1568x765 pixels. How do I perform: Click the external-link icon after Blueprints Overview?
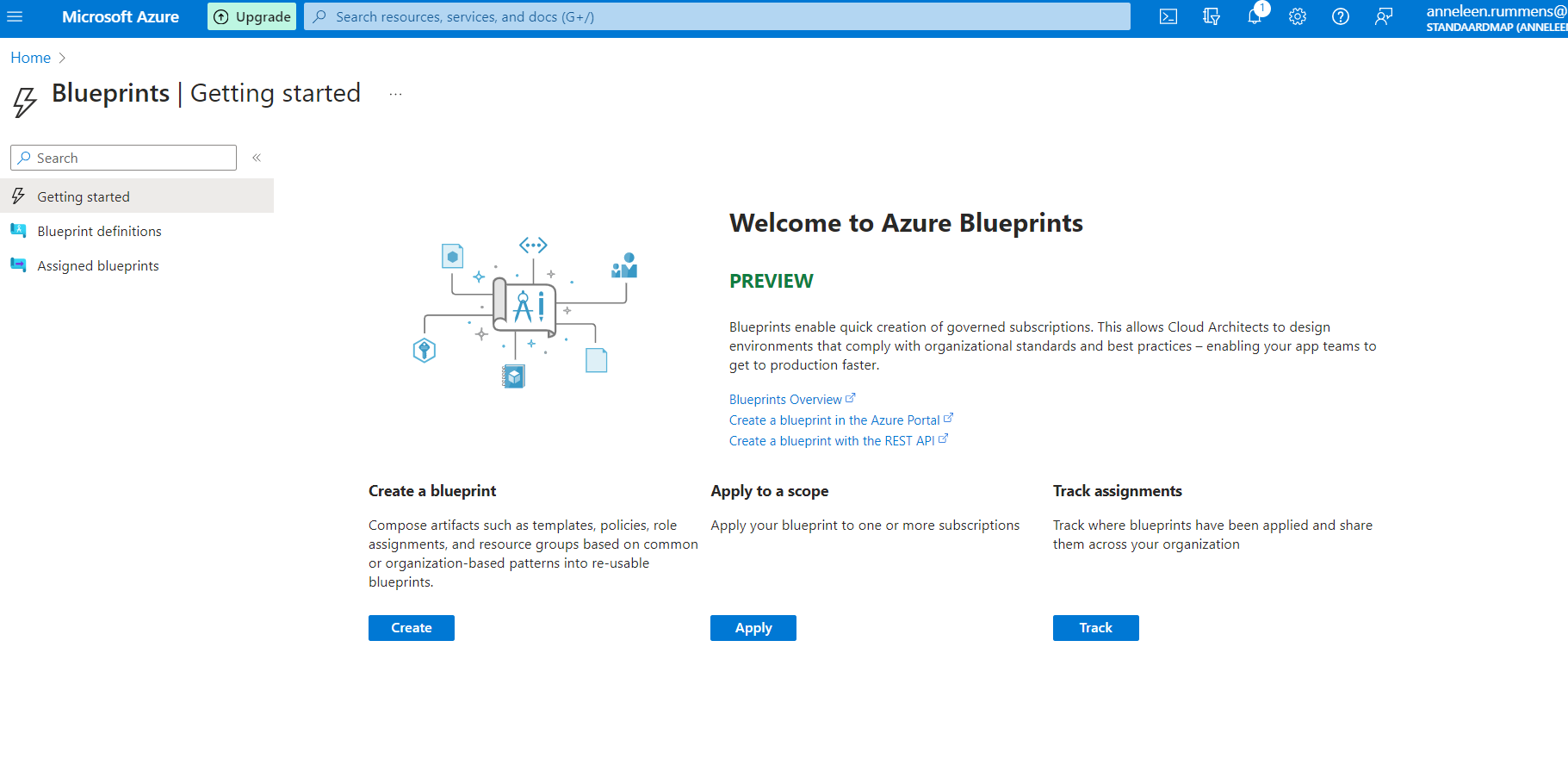pyautogui.click(x=851, y=398)
